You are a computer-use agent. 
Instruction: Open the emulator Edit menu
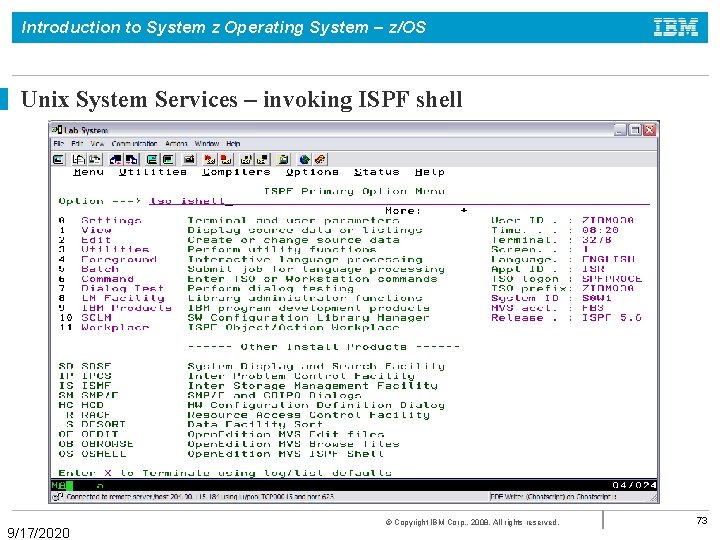pos(77,144)
